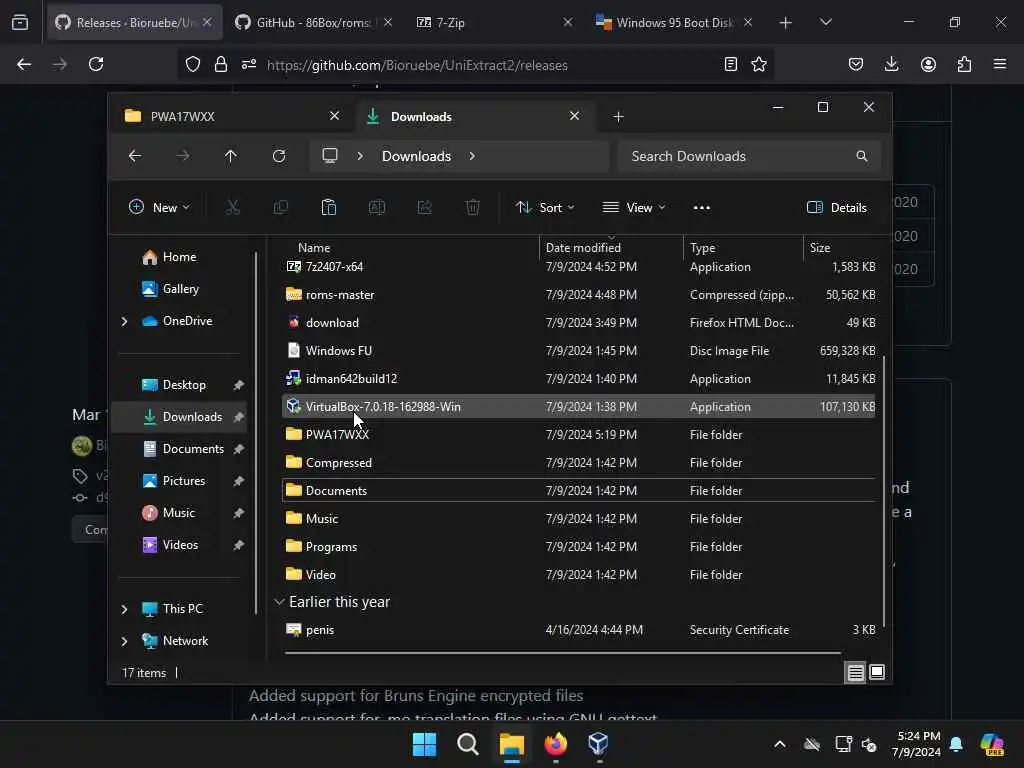The height and width of the screenshot is (768, 1024).
Task: Switch to GitHub - 86Box/roms Firefox tab
Action: coord(313,22)
